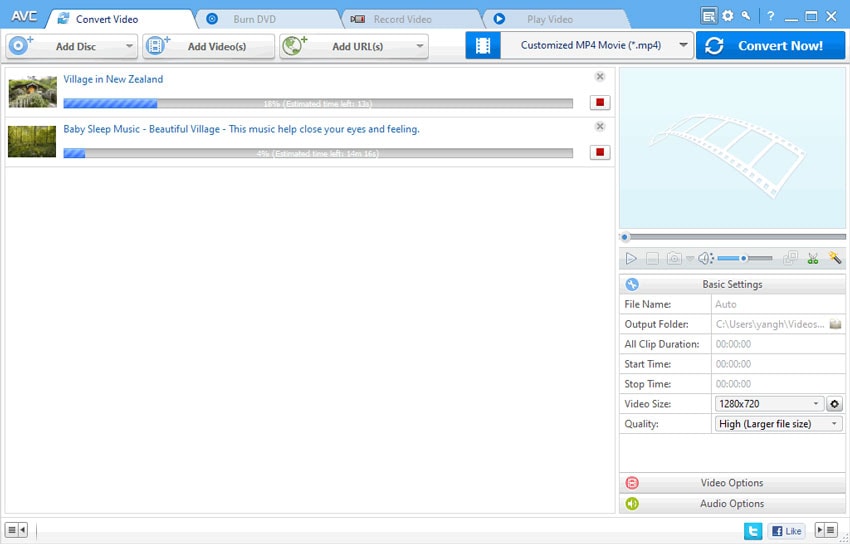Stop converting Village in New Zealand
850x544 pixels.
[600, 102]
